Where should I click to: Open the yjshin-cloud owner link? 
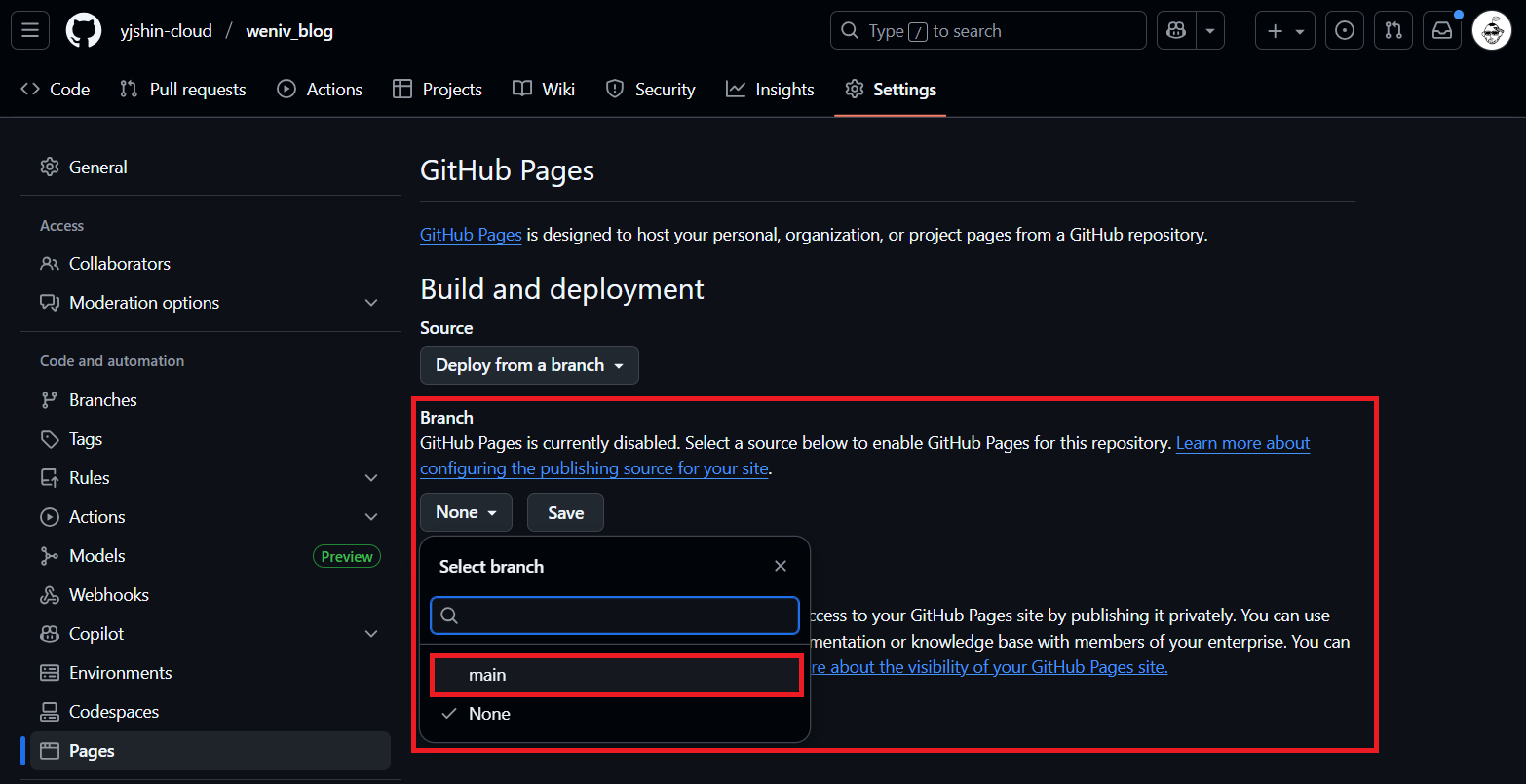tap(166, 31)
